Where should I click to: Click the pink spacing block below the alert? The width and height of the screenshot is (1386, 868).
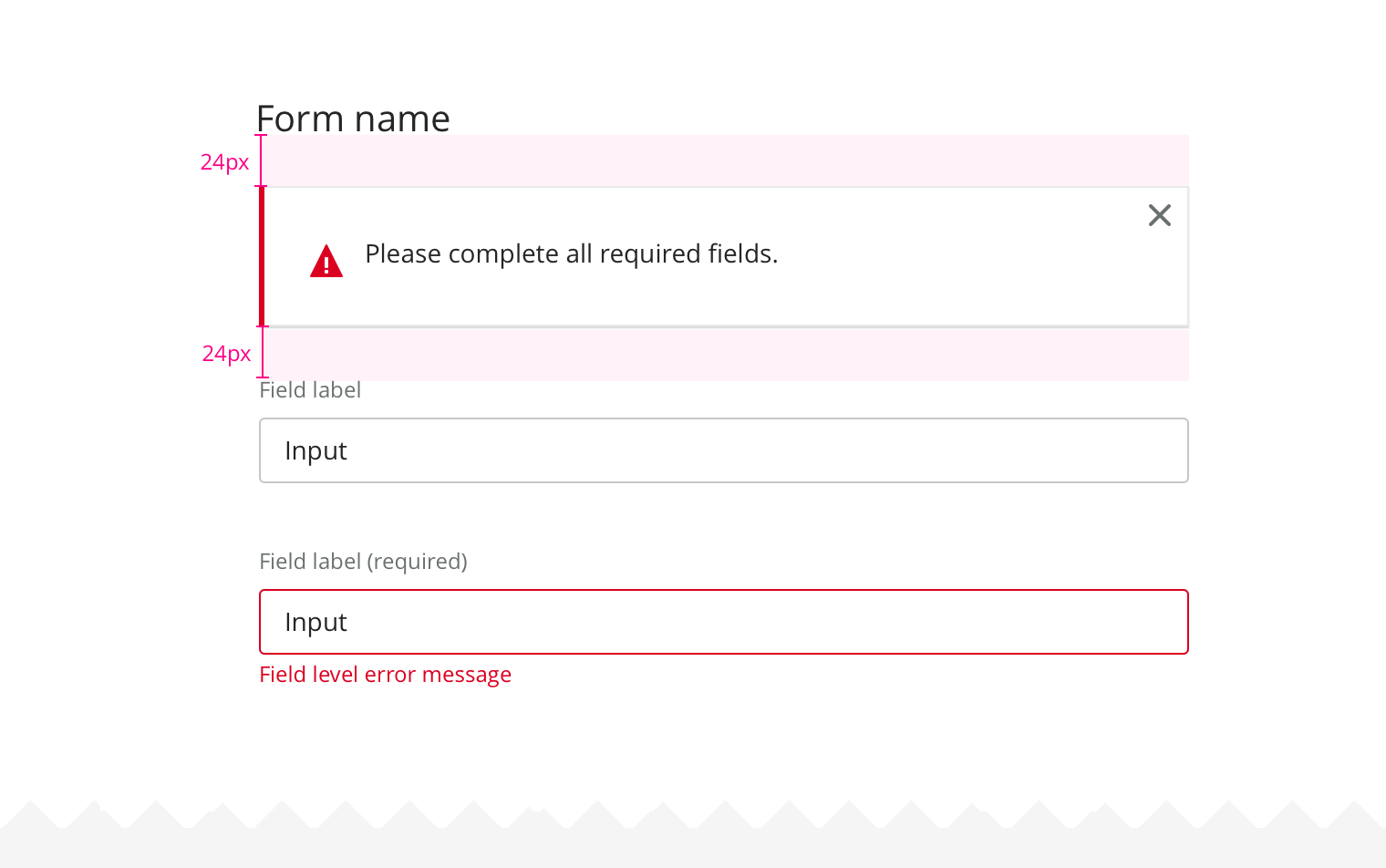tap(724, 354)
